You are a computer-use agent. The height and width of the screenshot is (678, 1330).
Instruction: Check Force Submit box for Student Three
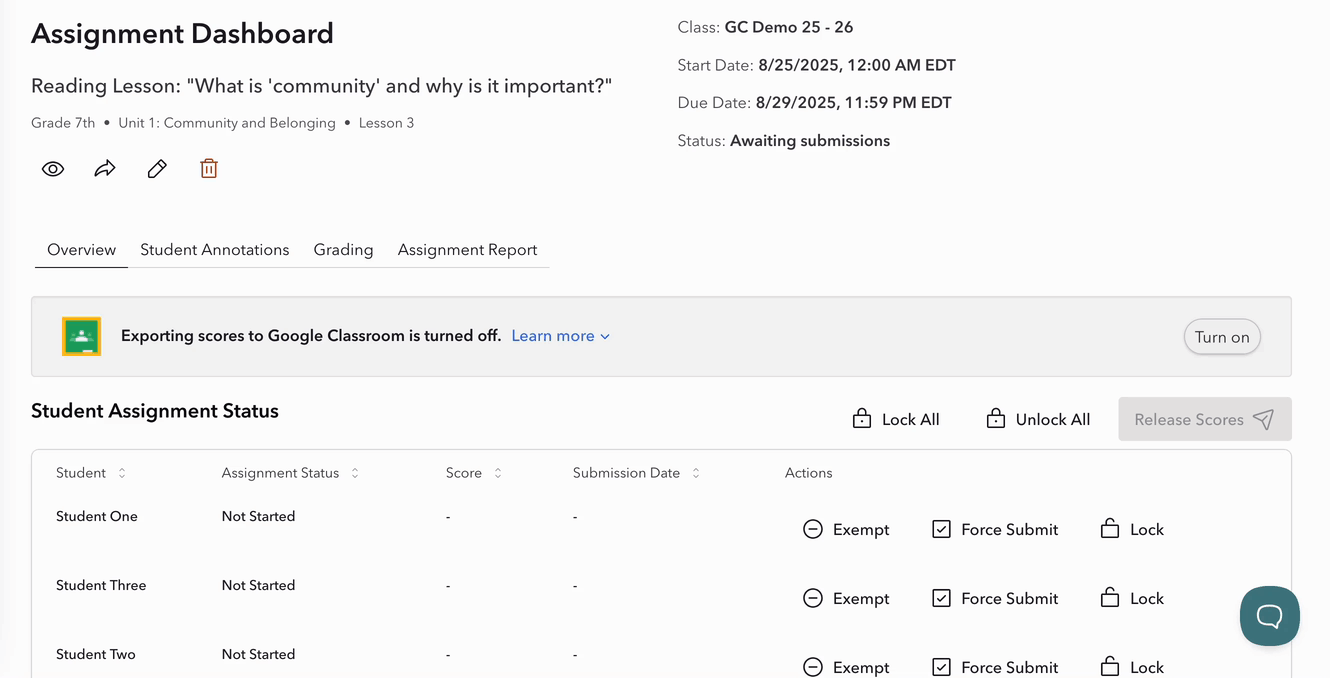click(941, 598)
